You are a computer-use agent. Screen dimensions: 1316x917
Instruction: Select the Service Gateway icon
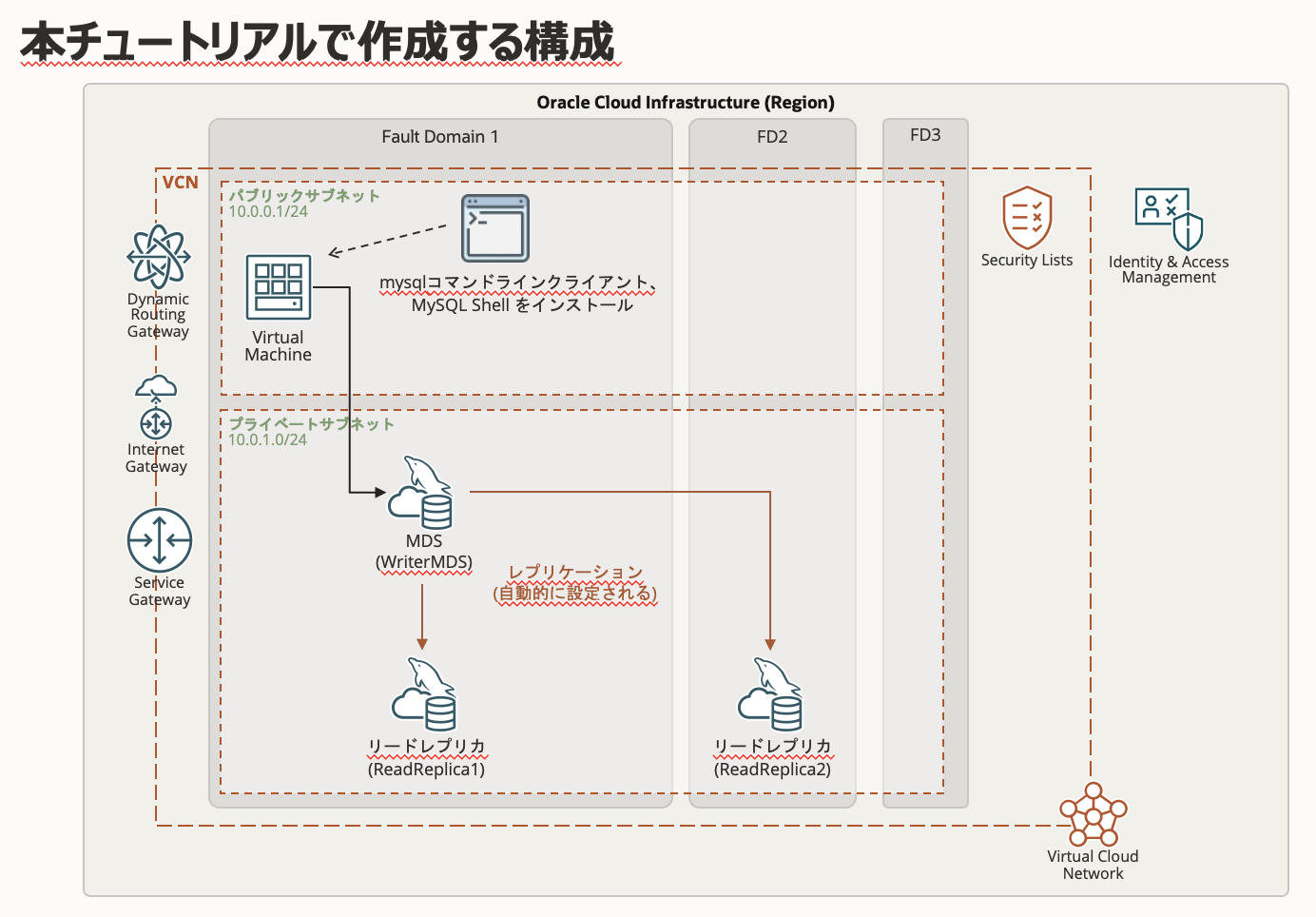click(159, 539)
